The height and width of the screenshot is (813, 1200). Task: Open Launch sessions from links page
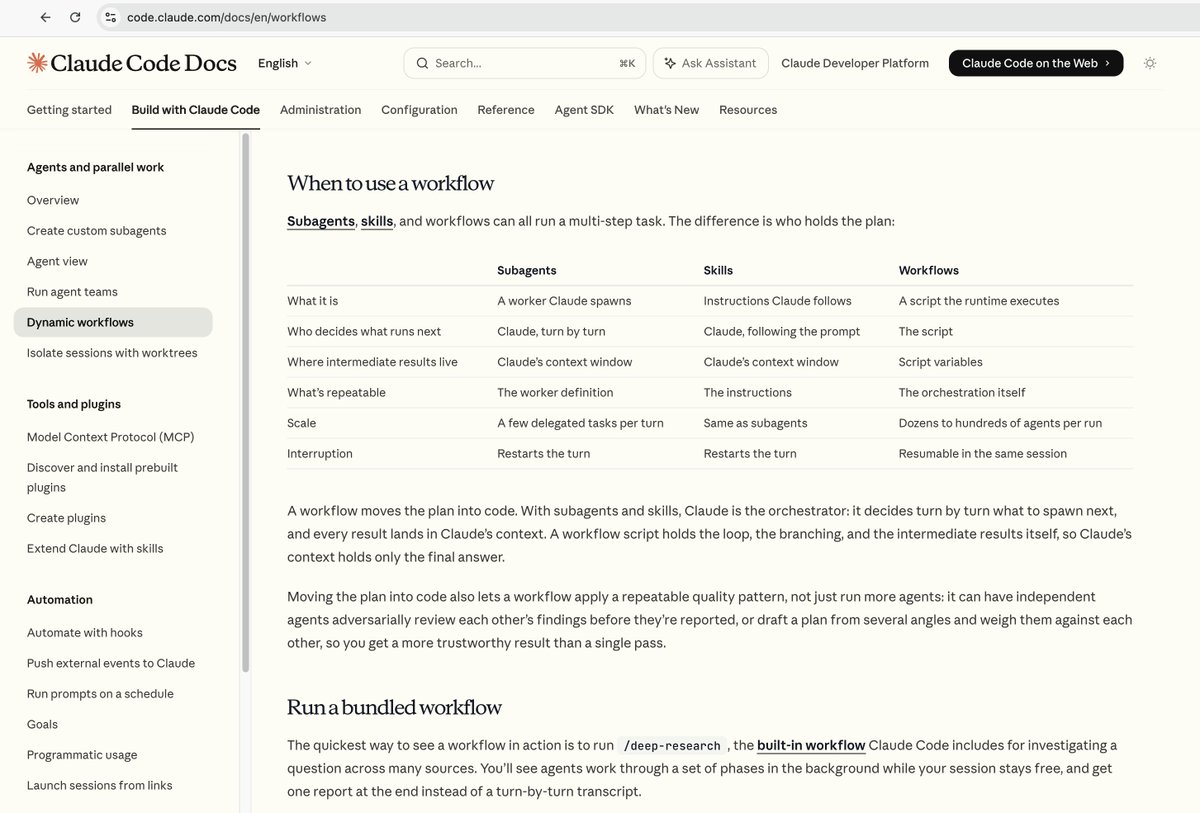tap(100, 785)
